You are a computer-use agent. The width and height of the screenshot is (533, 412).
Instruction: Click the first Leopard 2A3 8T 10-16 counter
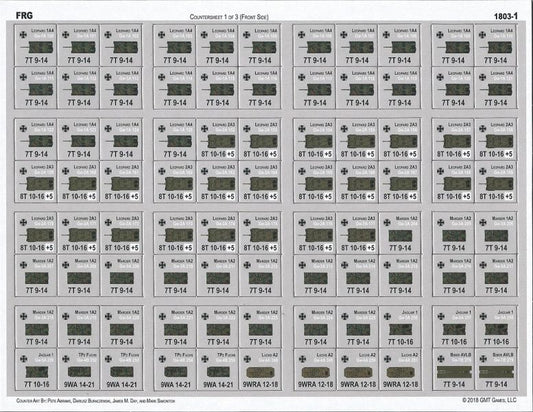[x=217, y=139]
